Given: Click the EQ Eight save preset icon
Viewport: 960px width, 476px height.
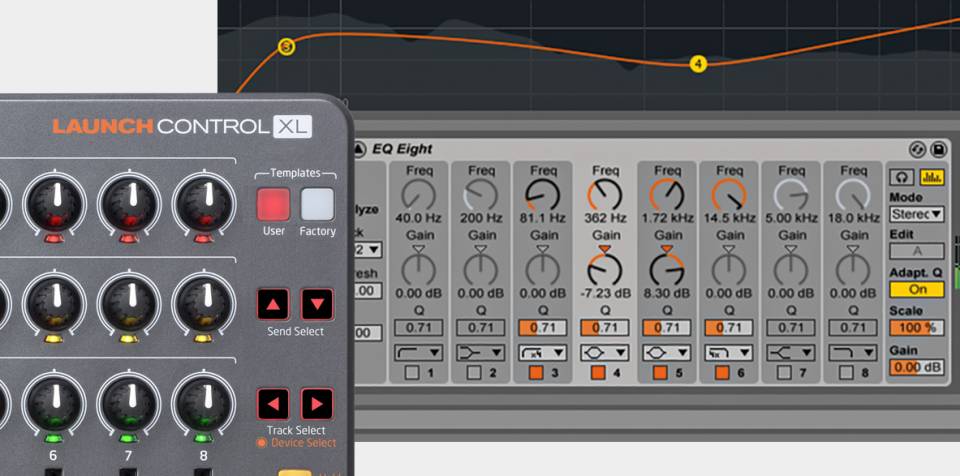Looking at the screenshot, I should [x=937, y=150].
